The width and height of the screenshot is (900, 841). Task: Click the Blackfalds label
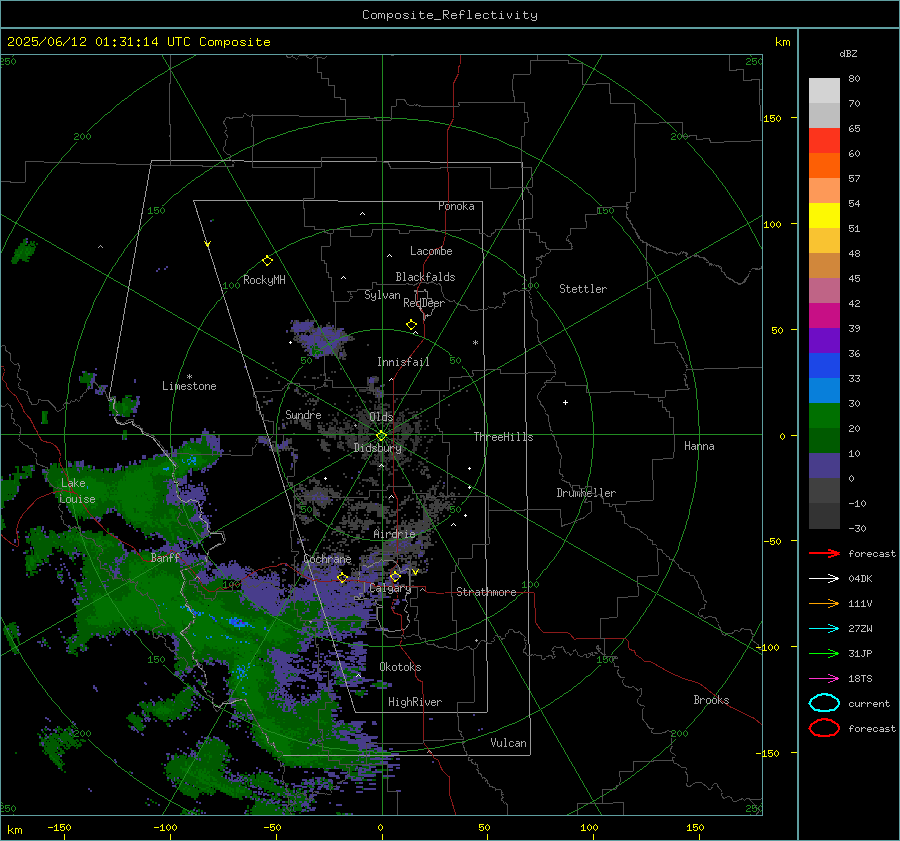click(425, 277)
